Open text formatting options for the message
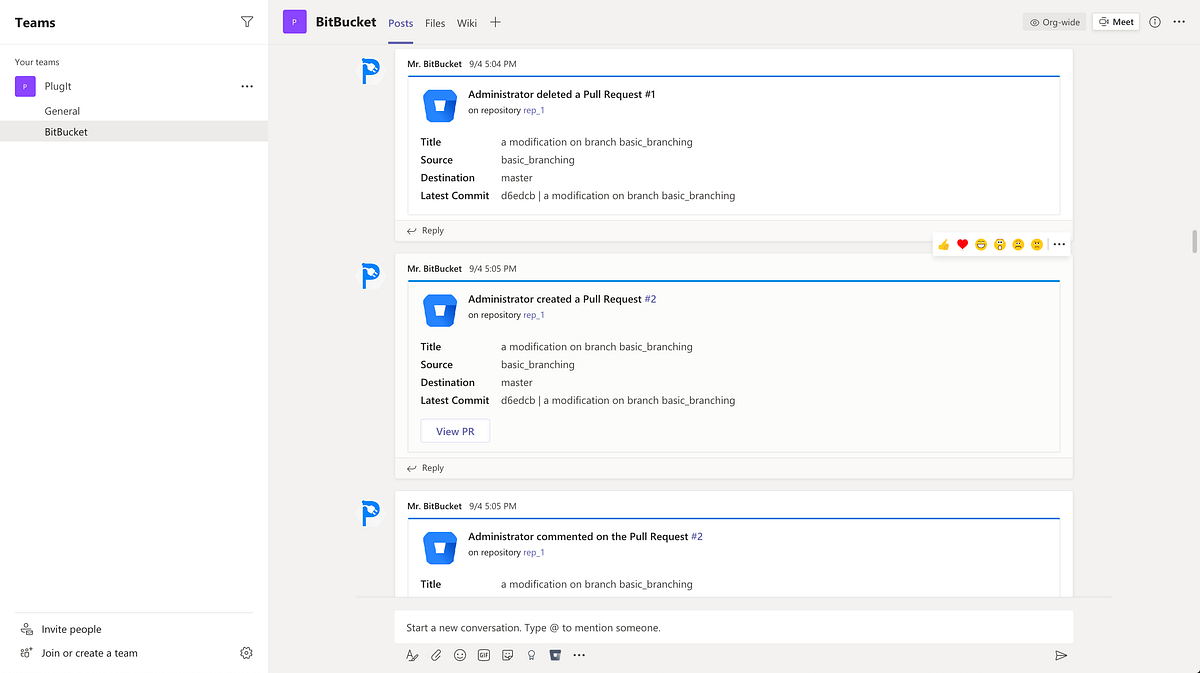Image resolution: width=1200 pixels, height=673 pixels. coord(412,655)
